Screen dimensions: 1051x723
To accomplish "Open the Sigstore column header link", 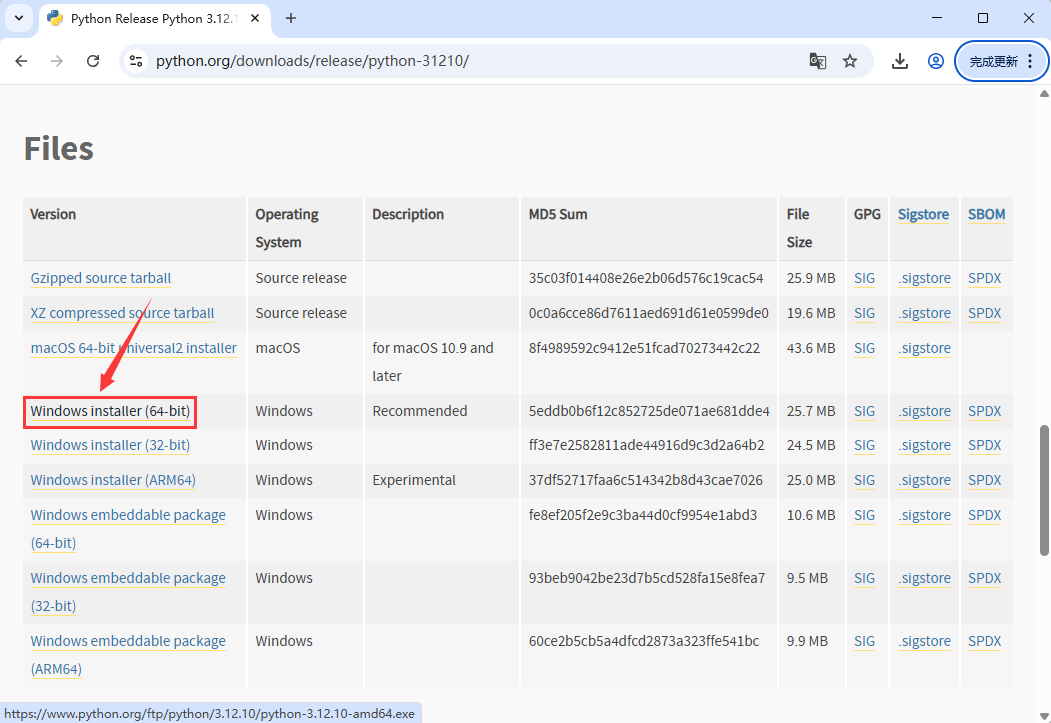I will click(x=923, y=214).
